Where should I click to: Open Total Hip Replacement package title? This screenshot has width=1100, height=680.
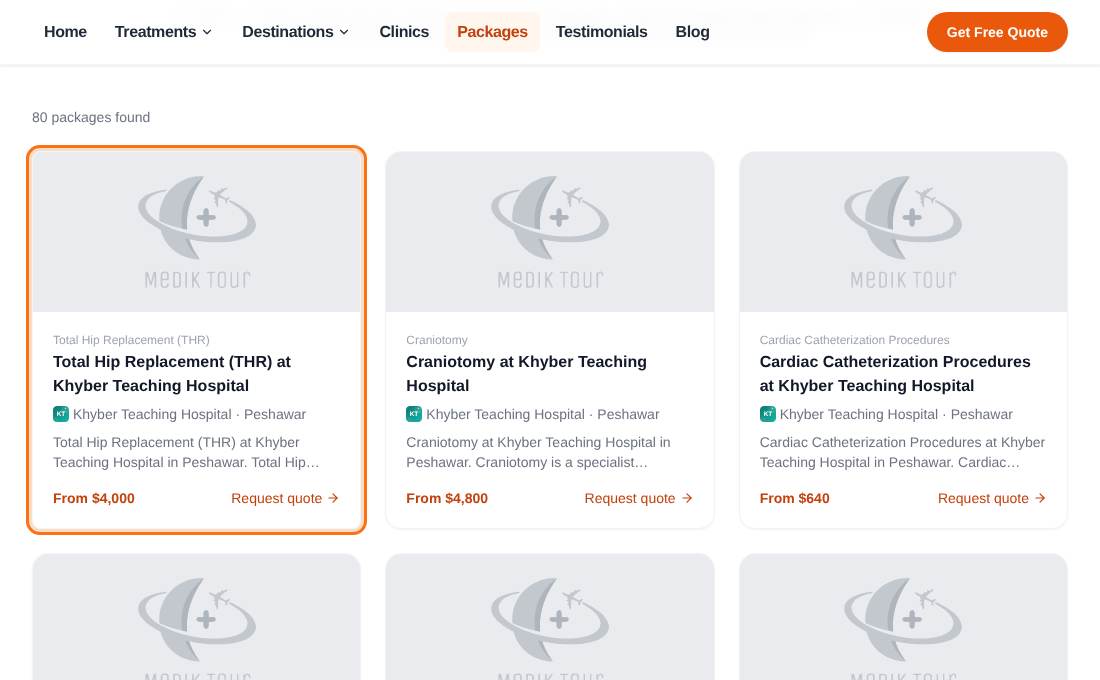coord(172,374)
